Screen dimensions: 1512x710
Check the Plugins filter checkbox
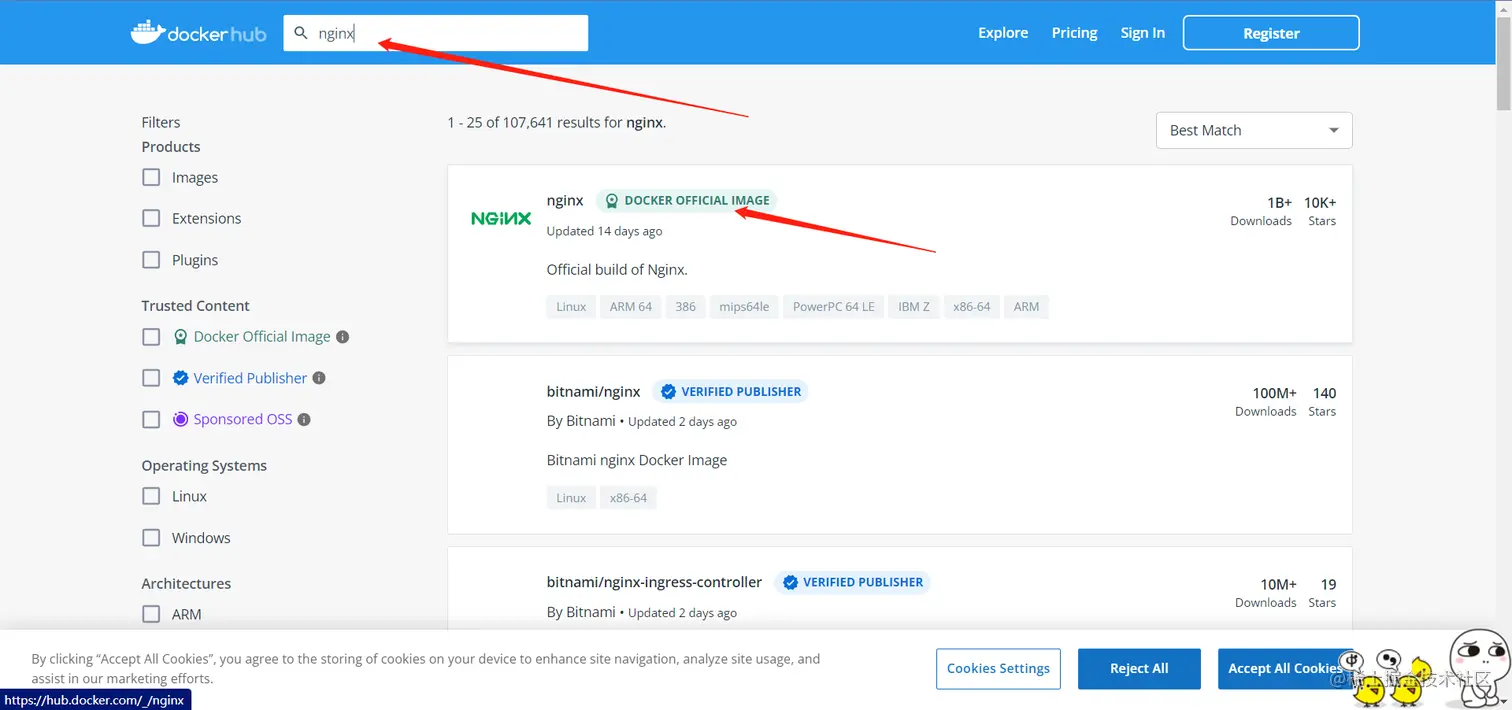point(151,260)
